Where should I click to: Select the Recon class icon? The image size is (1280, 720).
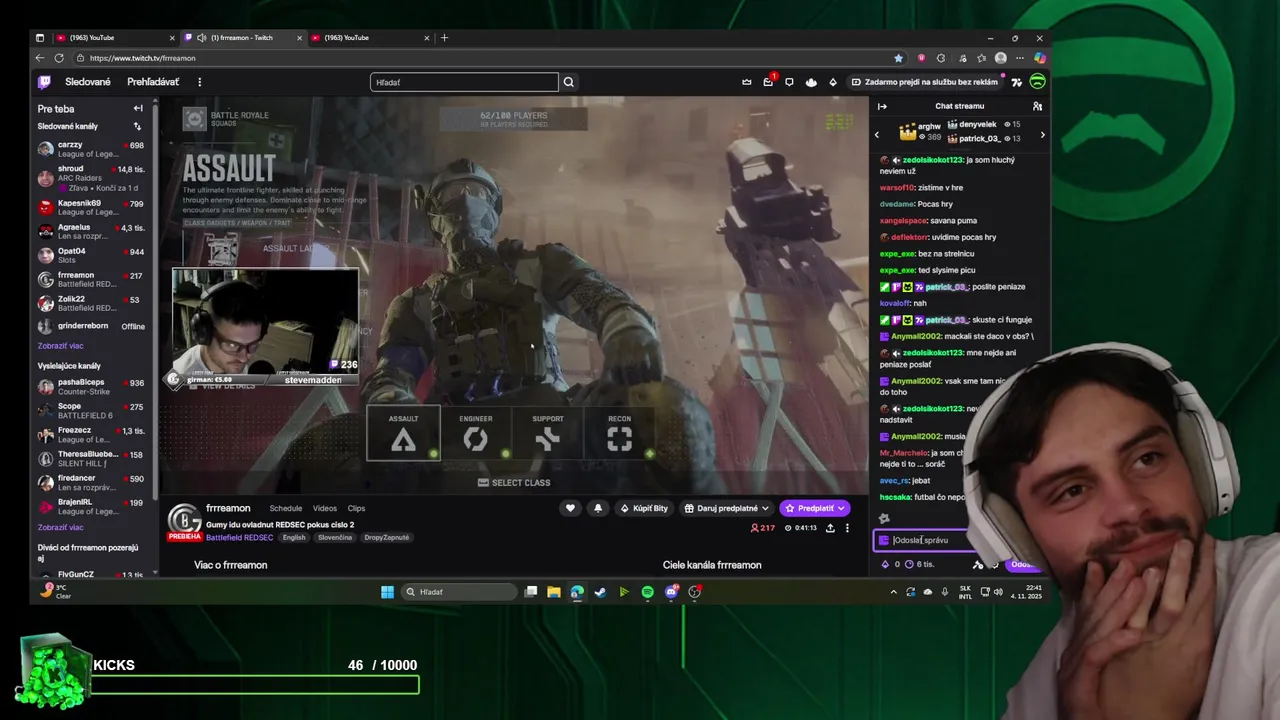[x=619, y=433]
